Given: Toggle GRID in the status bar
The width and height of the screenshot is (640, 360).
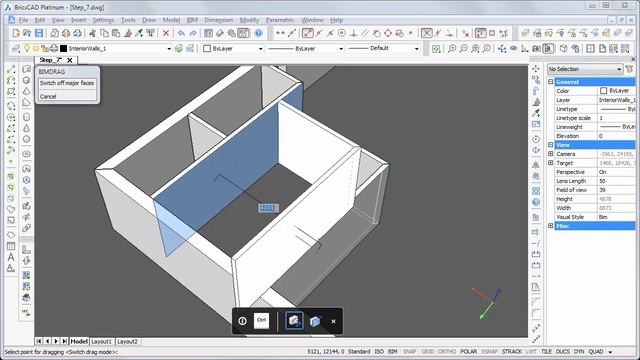Looking at the screenshot, I should [x=427, y=351].
